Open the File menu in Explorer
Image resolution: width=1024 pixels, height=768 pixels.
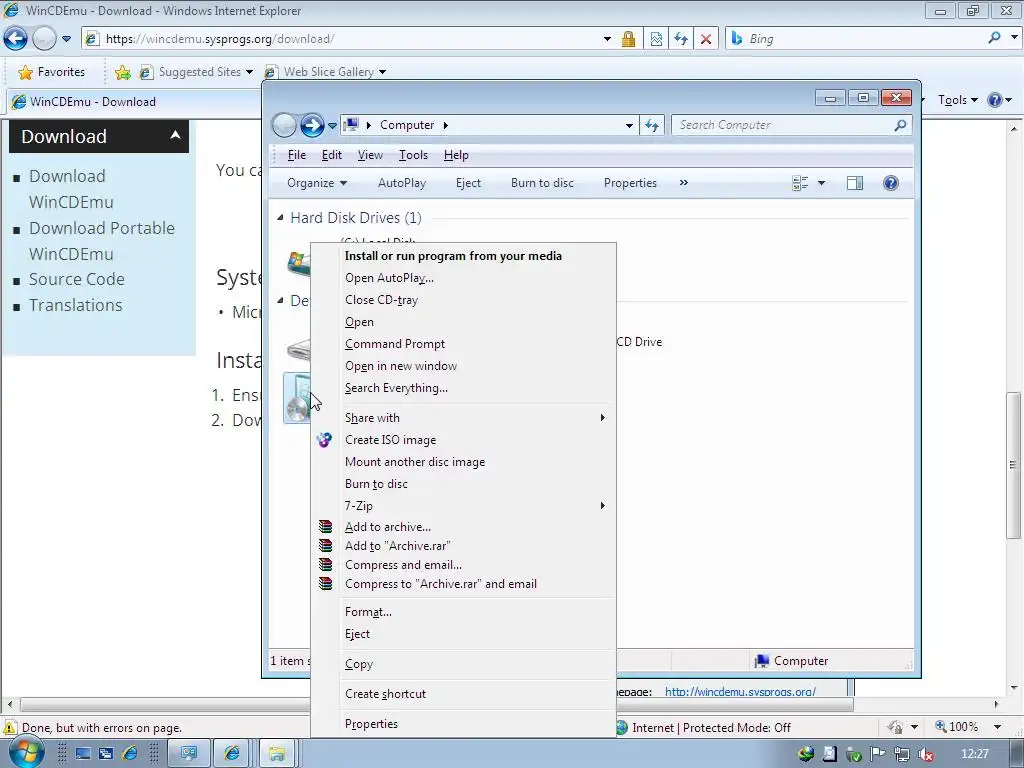[296, 155]
